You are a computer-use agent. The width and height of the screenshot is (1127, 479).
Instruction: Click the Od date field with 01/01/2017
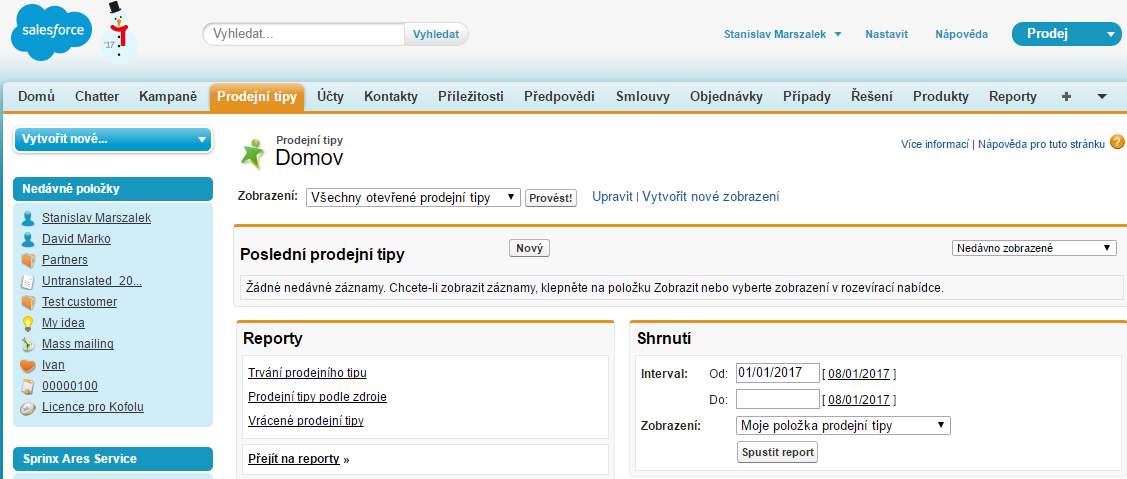(x=778, y=373)
